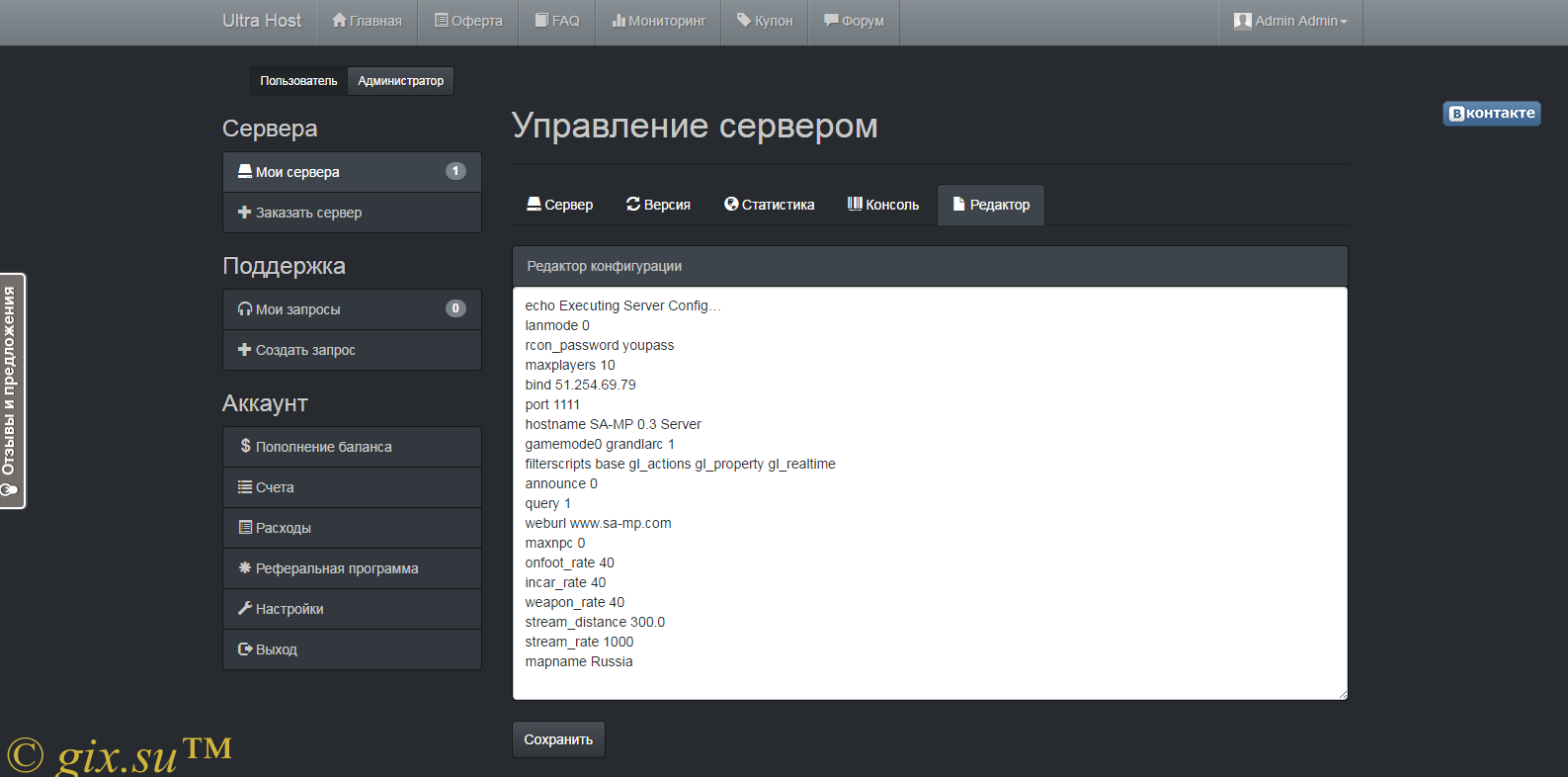Image resolution: width=1568 pixels, height=777 pixels.
Task: Open Счета in the sidebar
Action: click(352, 487)
